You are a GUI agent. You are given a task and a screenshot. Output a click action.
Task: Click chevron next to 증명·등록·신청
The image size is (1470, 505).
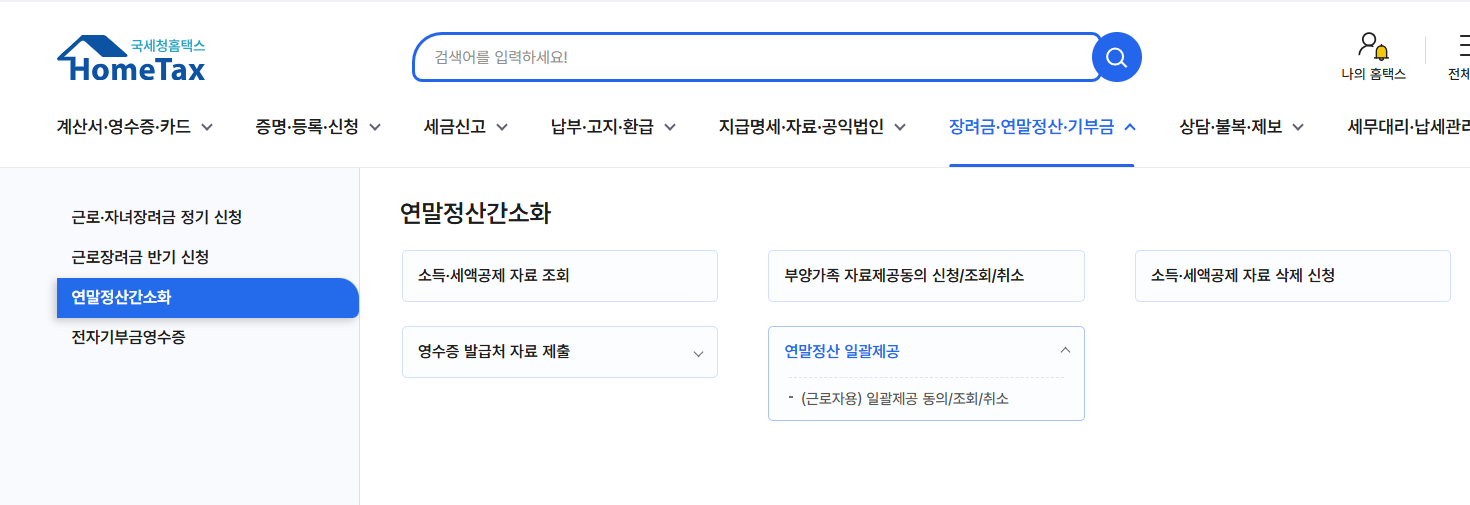(375, 127)
